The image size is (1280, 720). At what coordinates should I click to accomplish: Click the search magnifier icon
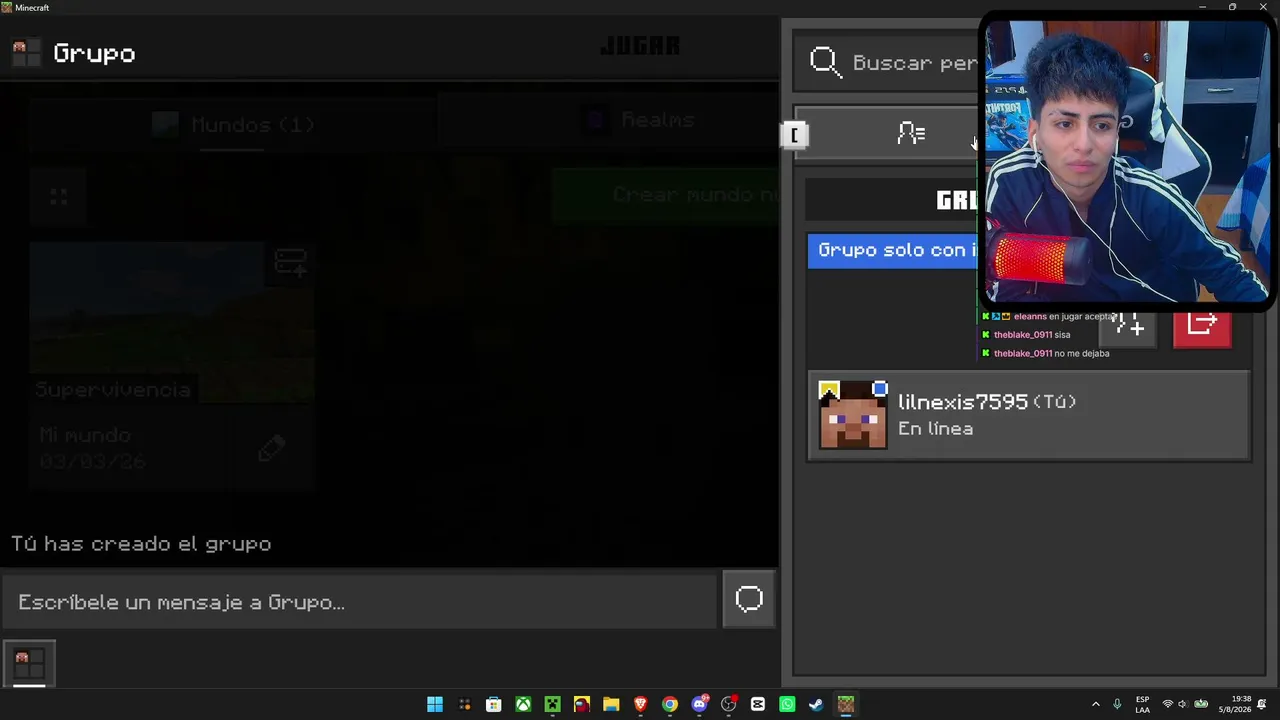coord(825,62)
